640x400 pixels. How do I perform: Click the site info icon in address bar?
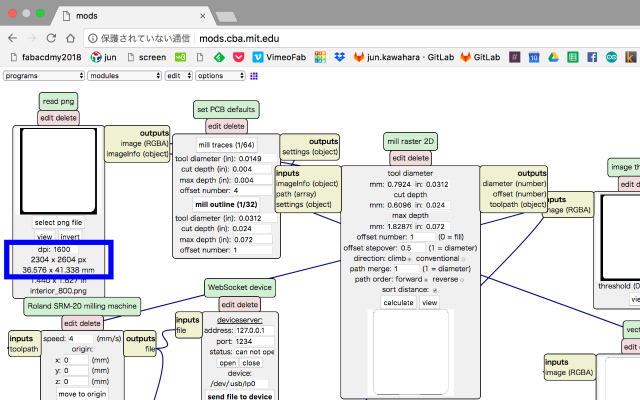point(93,38)
